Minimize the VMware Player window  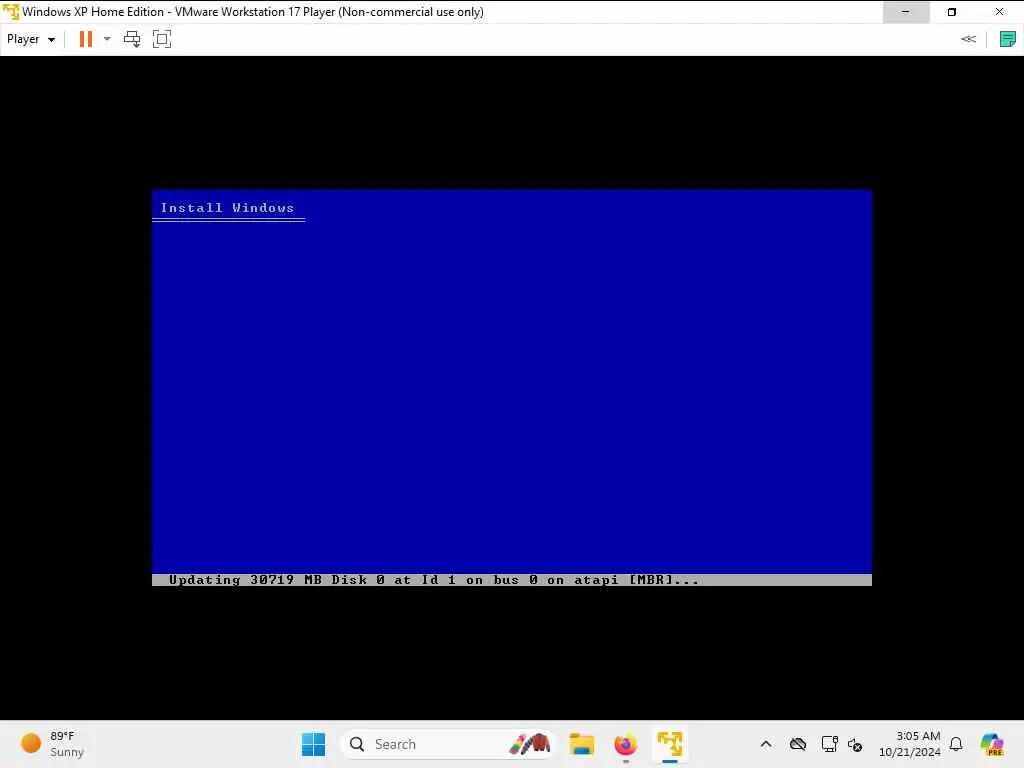click(x=906, y=12)
